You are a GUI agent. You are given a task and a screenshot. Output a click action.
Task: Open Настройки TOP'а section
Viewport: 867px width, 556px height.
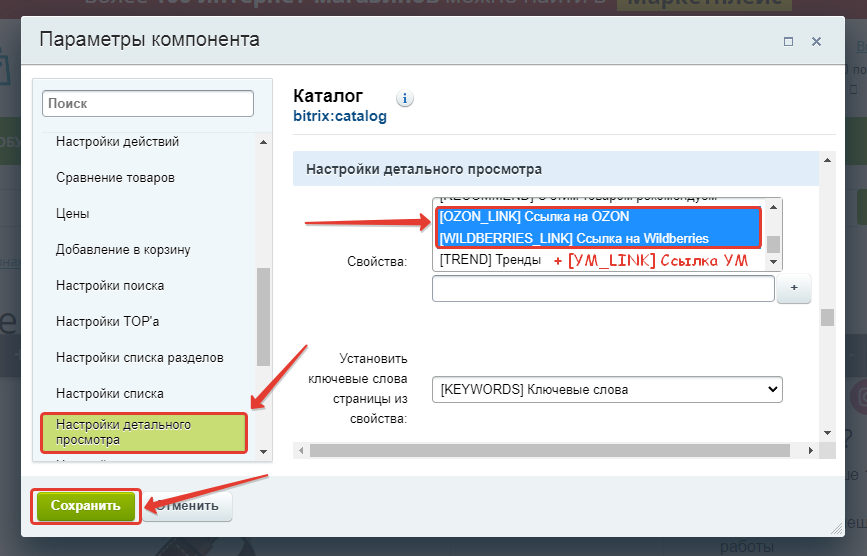point(107,322)
